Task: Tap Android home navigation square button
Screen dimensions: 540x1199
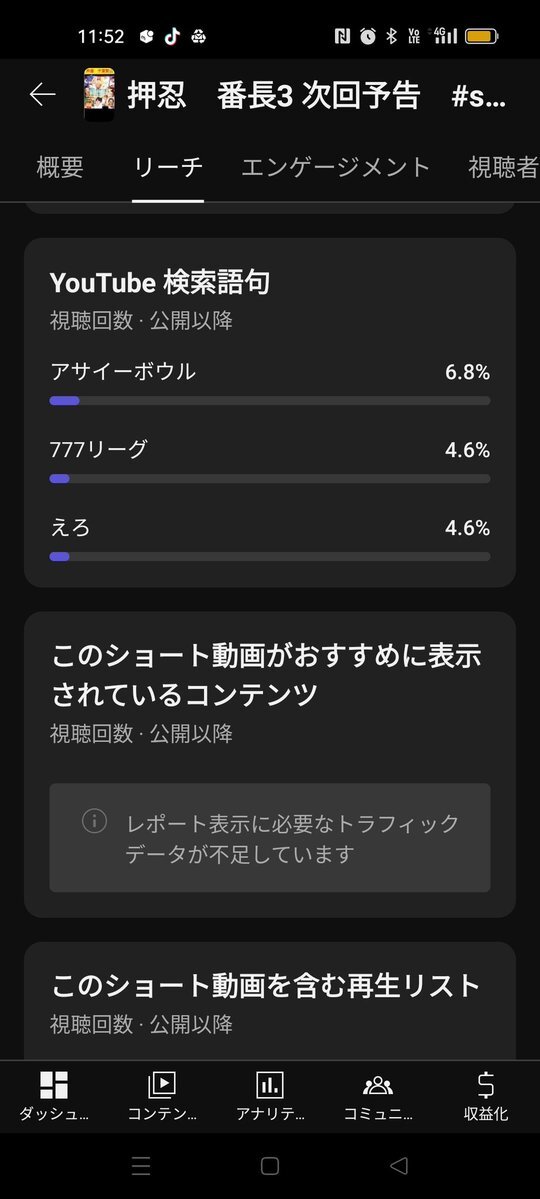Action: pyautogui.click(x=270, y=1165)
